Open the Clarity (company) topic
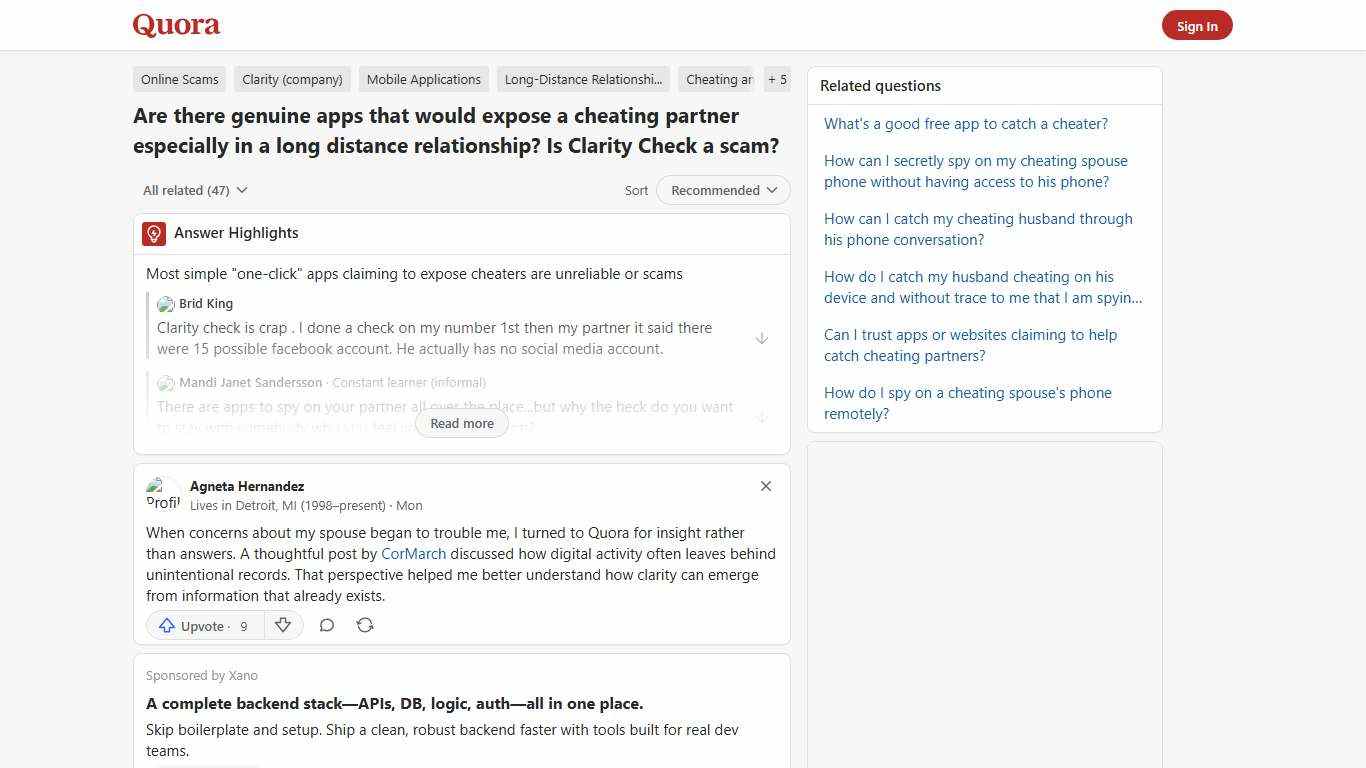 tap(292, 79)
